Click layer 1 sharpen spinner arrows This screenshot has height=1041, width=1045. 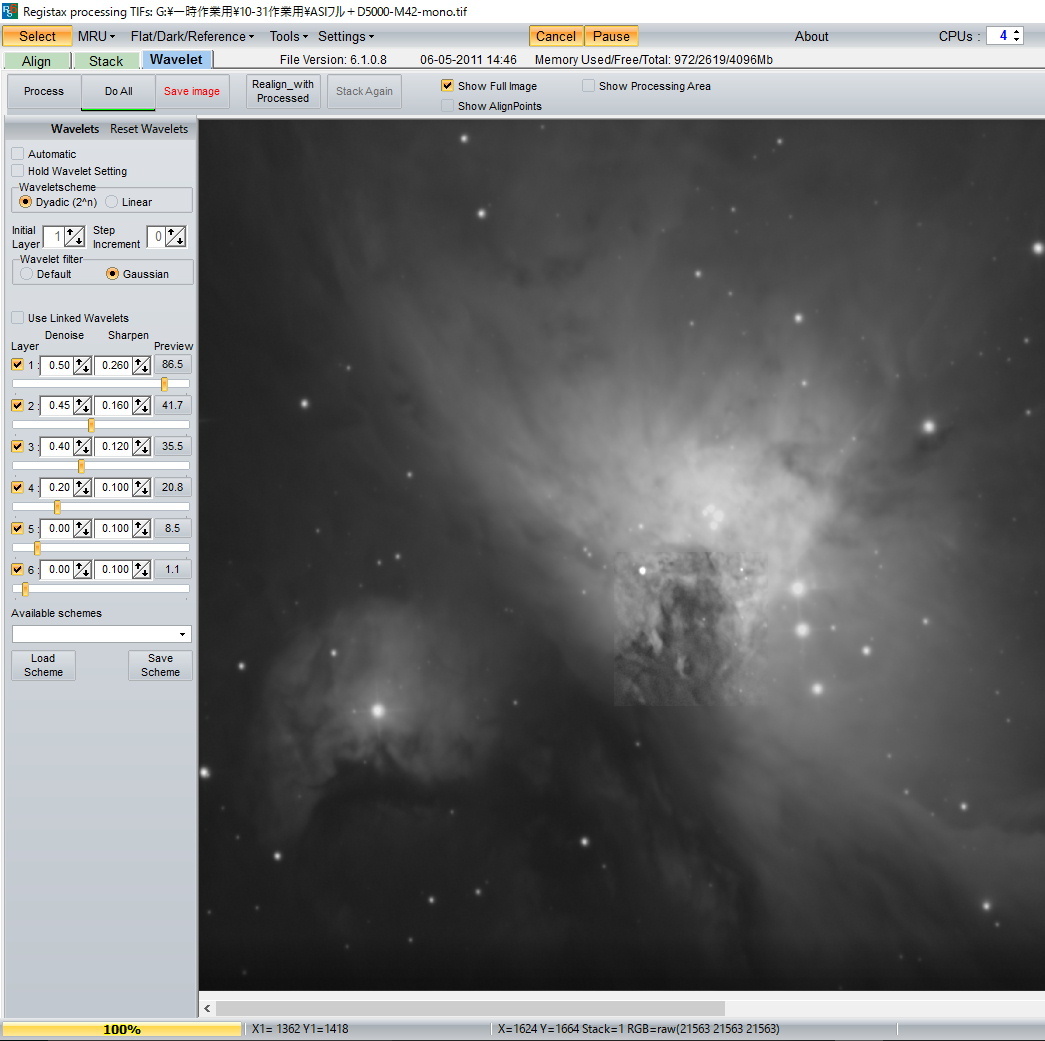tap(141, 365)
